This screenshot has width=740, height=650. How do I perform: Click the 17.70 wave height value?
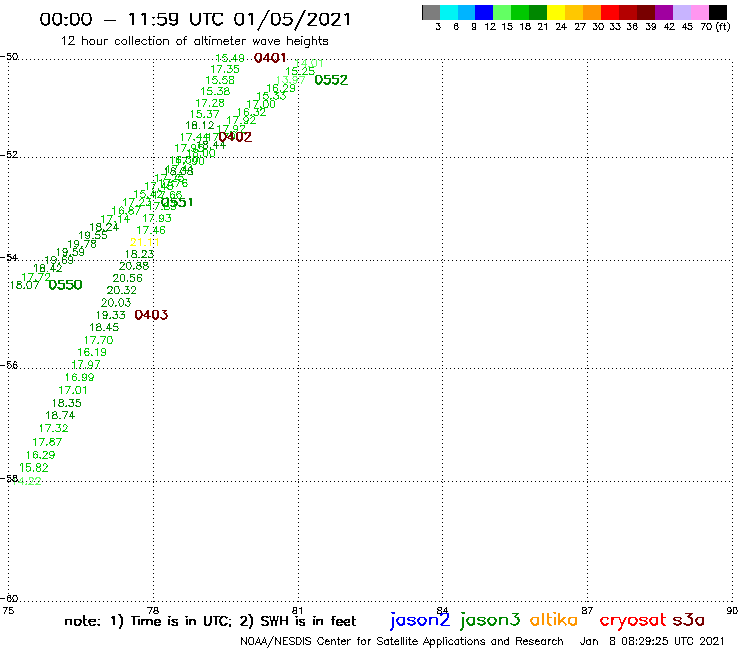pos(99,340)
